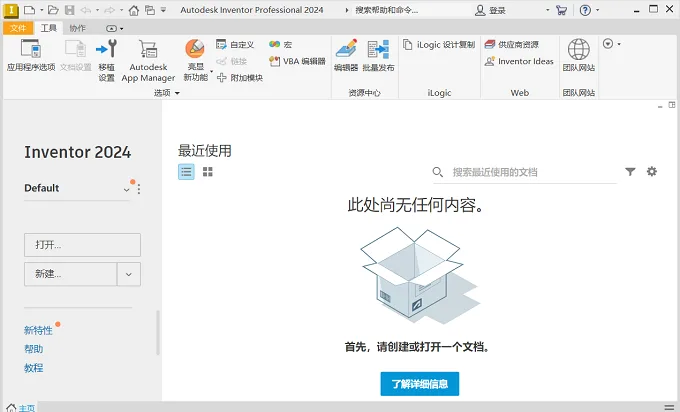Open Inventor Ideas
This screenshot has height=412, width=680.
click(519, 61)
